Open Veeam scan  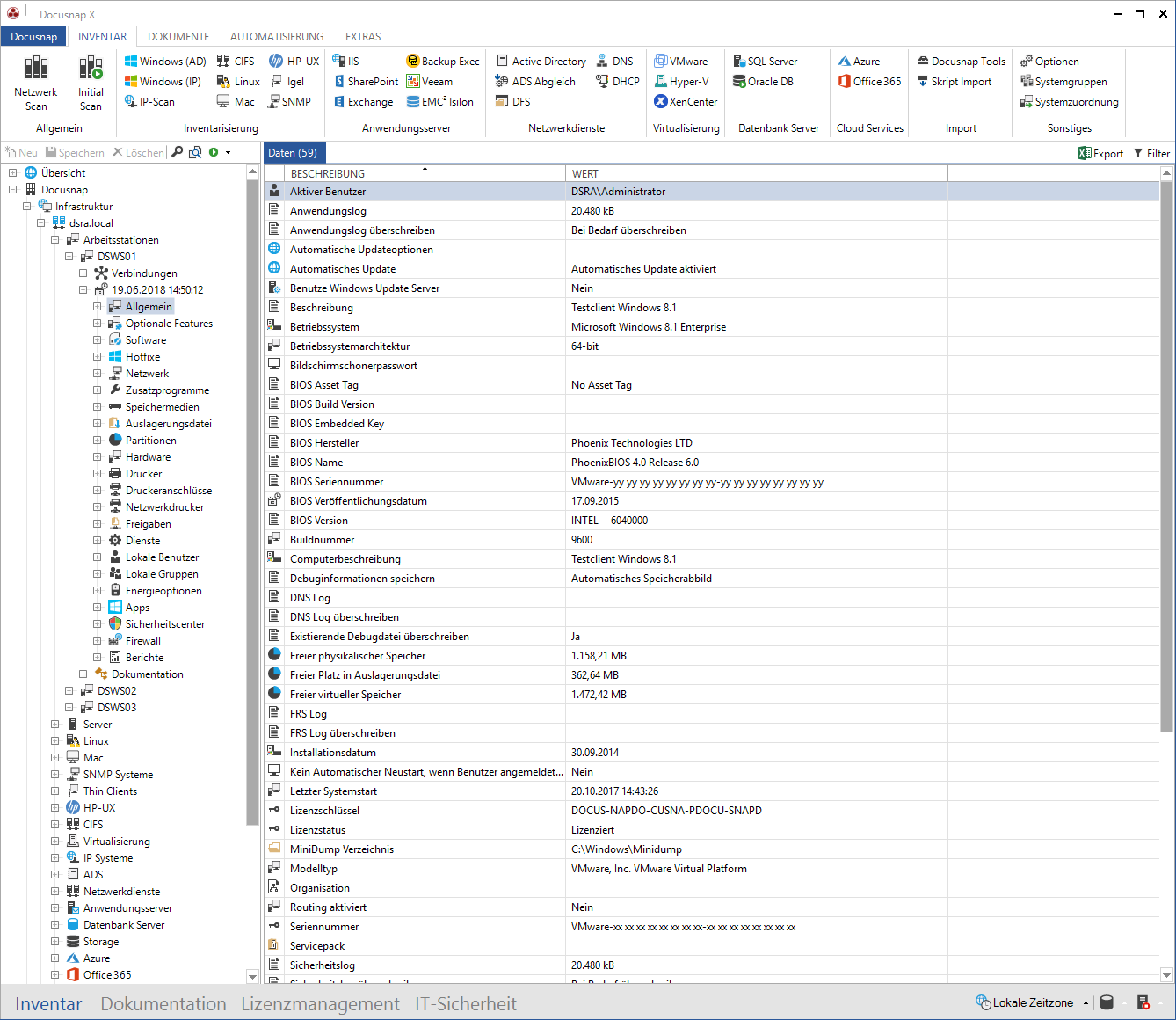click(429, 81)
